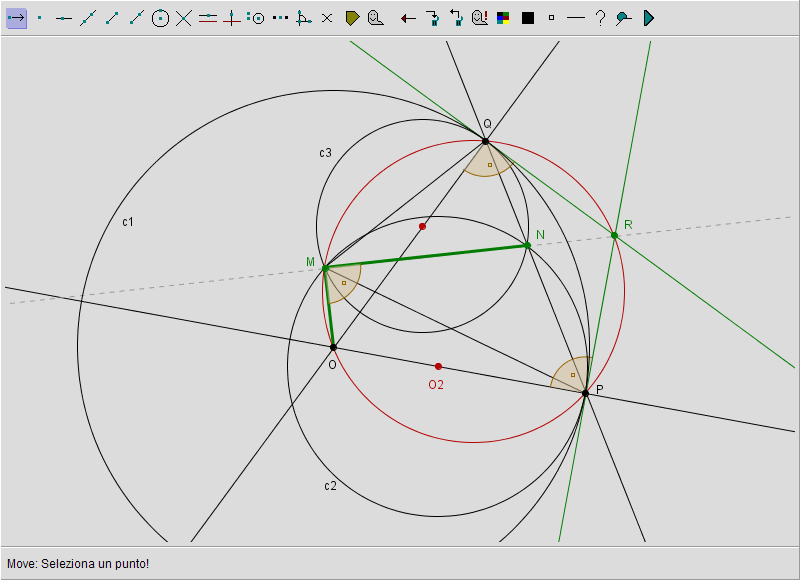Change point type via small square icon
The width and height of the screenshot is (800, 580).
pyautogui.click(x=551, y=18)
